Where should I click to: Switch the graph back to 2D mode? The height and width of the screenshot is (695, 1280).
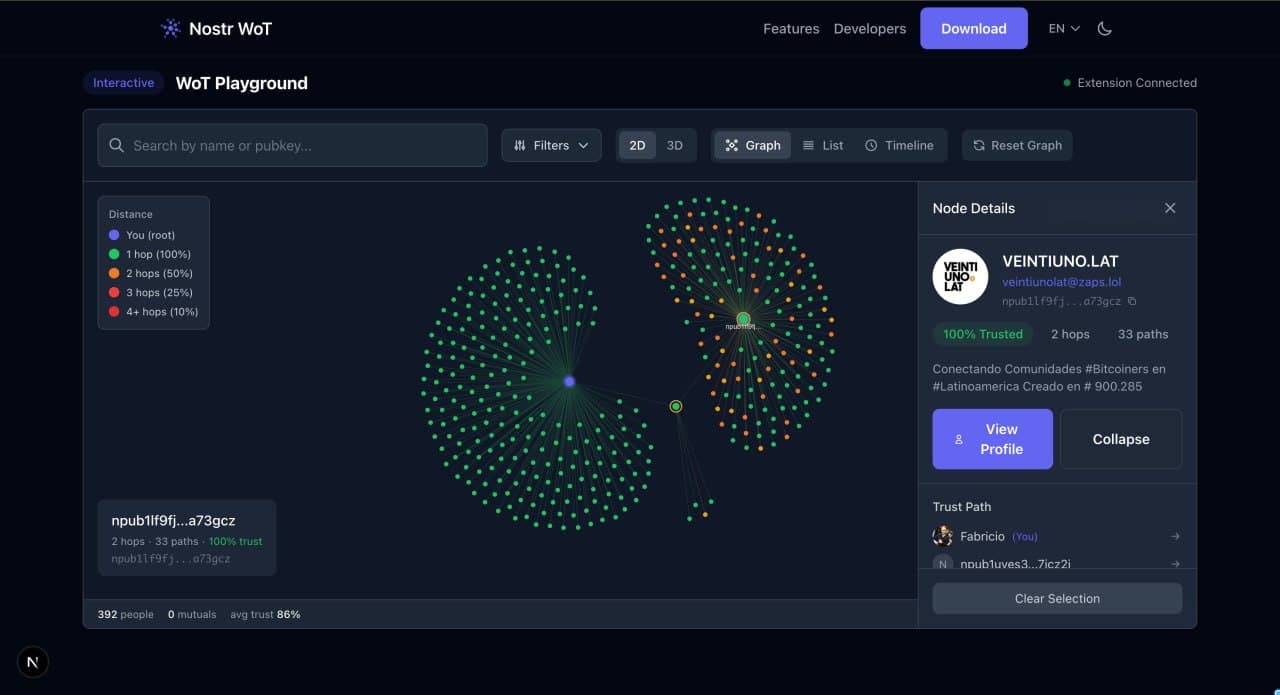(637, 145)
